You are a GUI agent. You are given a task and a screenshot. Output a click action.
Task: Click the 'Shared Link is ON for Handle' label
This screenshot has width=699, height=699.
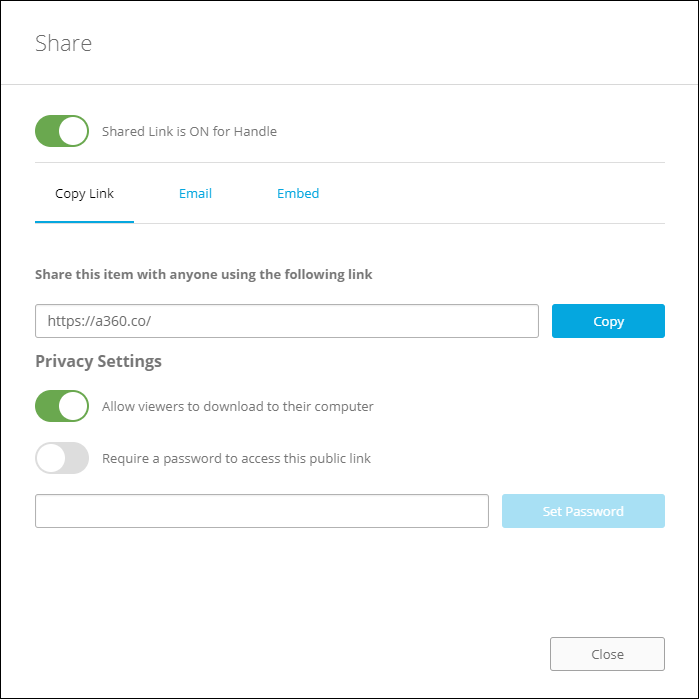(189, 131)
